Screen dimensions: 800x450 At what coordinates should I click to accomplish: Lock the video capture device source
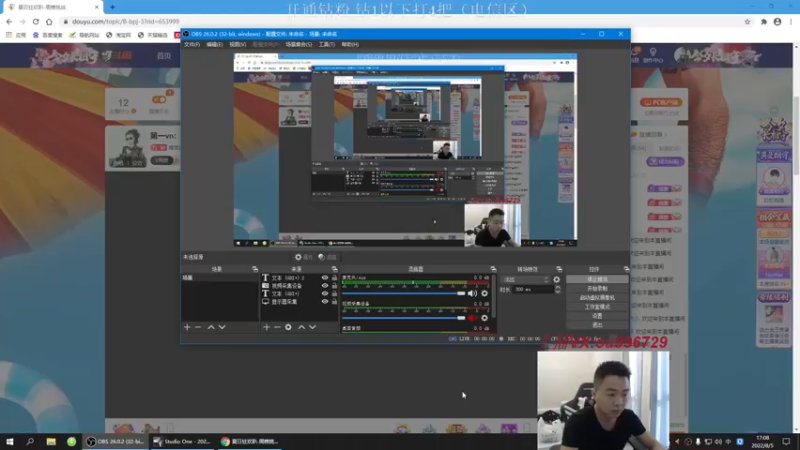(335, 286)
